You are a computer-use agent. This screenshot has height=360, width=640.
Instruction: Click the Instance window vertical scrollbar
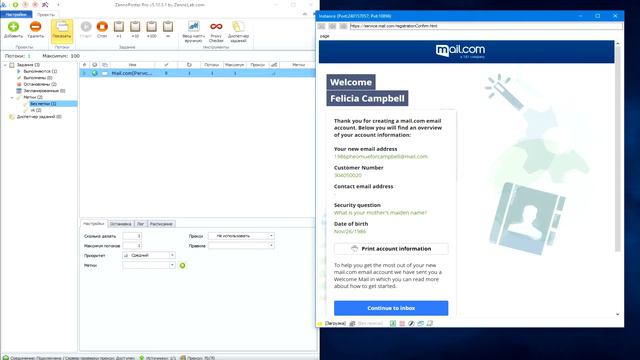coord(618,149)
